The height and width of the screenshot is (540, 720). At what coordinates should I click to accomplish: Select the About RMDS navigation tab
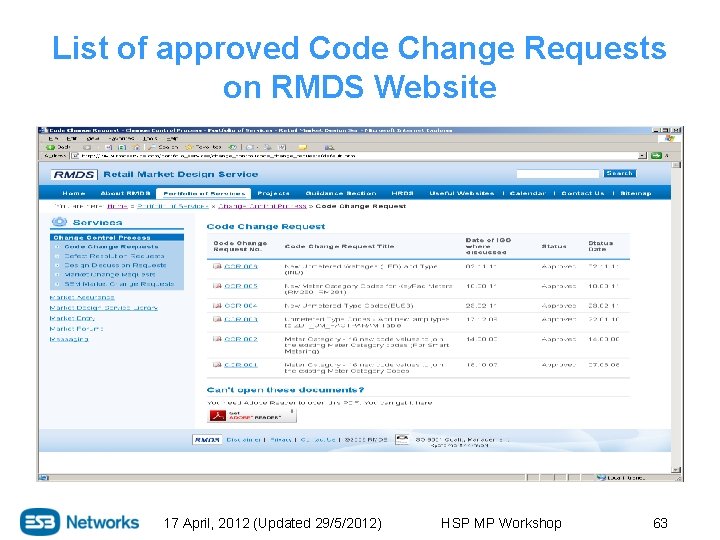click(x=125, y=193)
